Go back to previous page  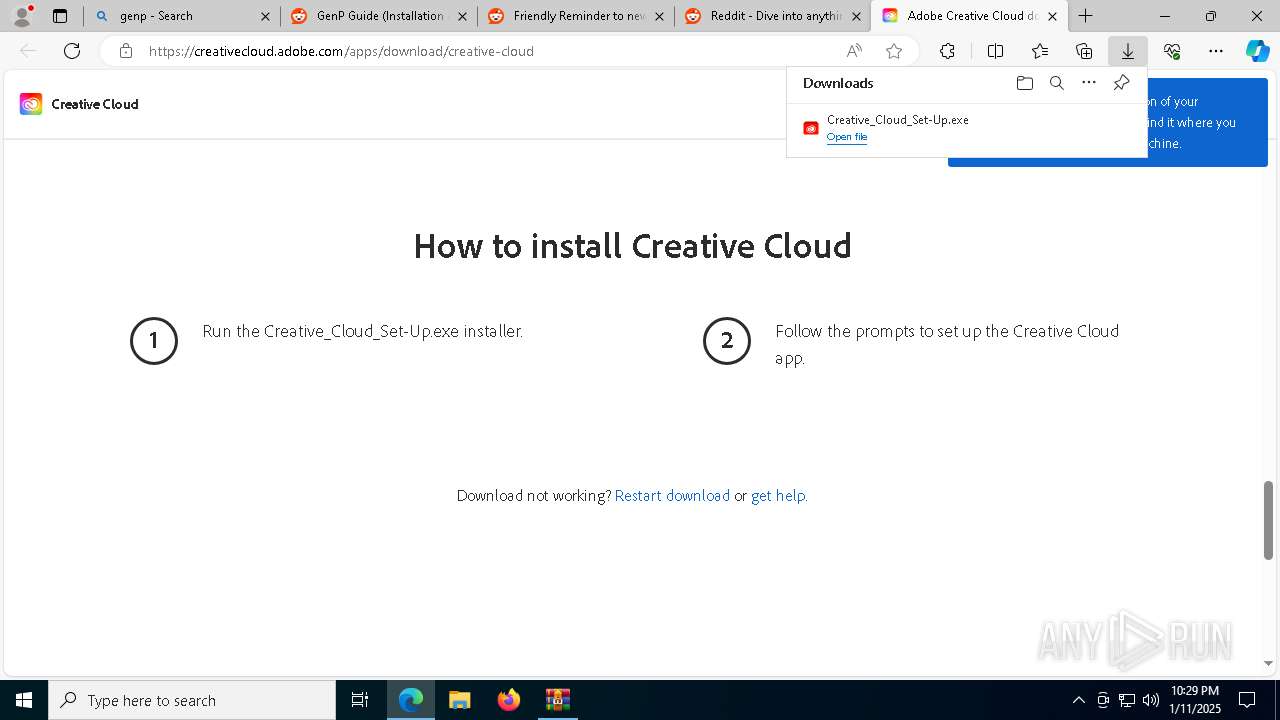[x=28, y=51]
